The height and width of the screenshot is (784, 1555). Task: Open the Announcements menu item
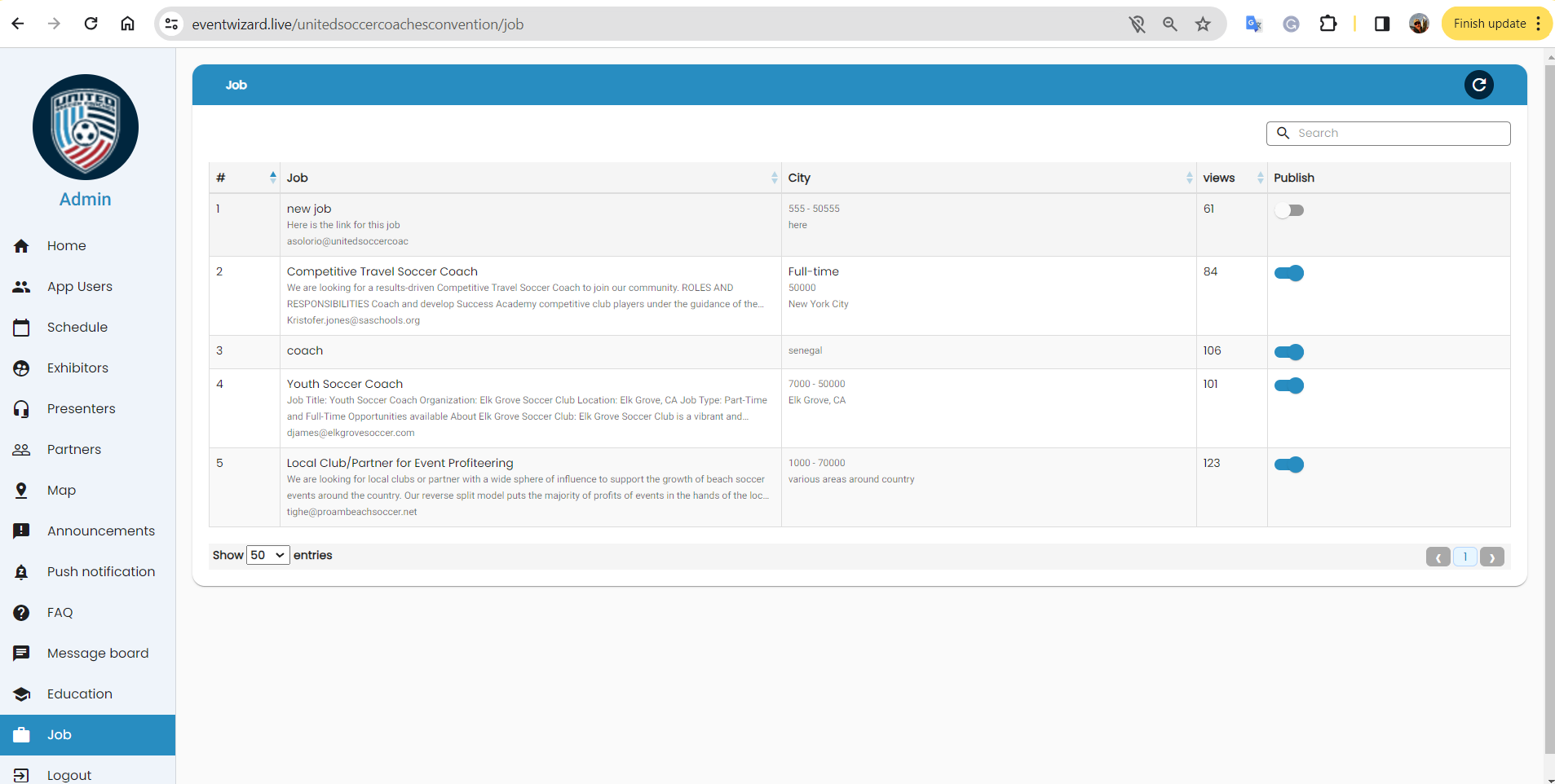pos(100,531)
